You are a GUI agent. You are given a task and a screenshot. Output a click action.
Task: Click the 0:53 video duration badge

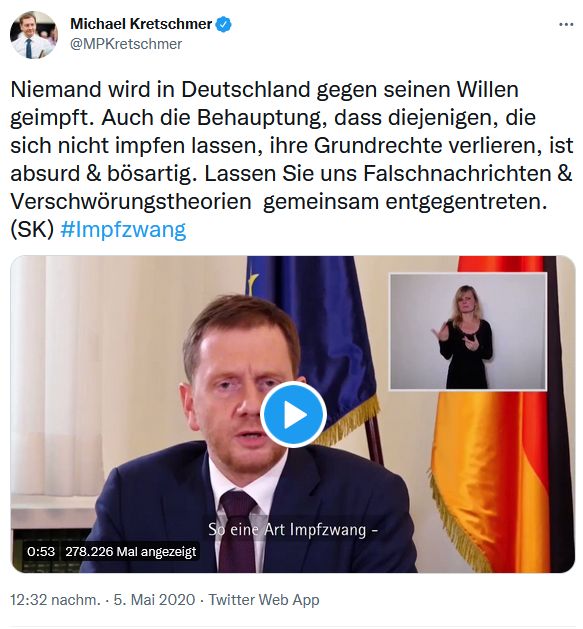[41, 552]
